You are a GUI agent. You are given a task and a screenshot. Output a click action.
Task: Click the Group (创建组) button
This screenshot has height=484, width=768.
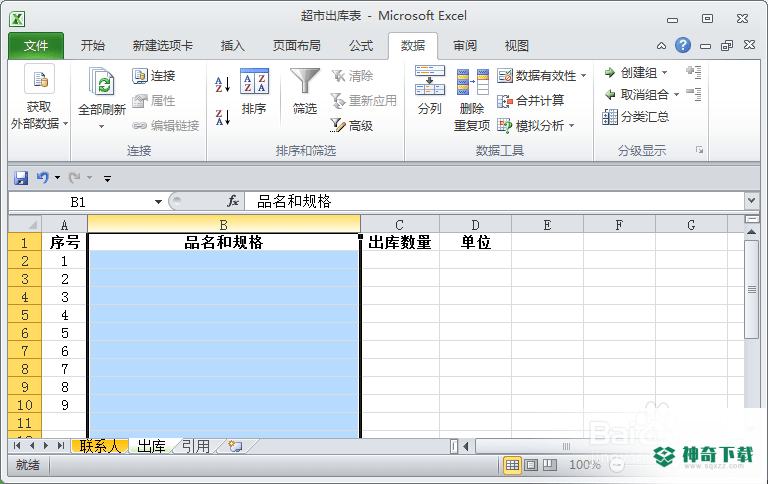[x=631, y=73]
